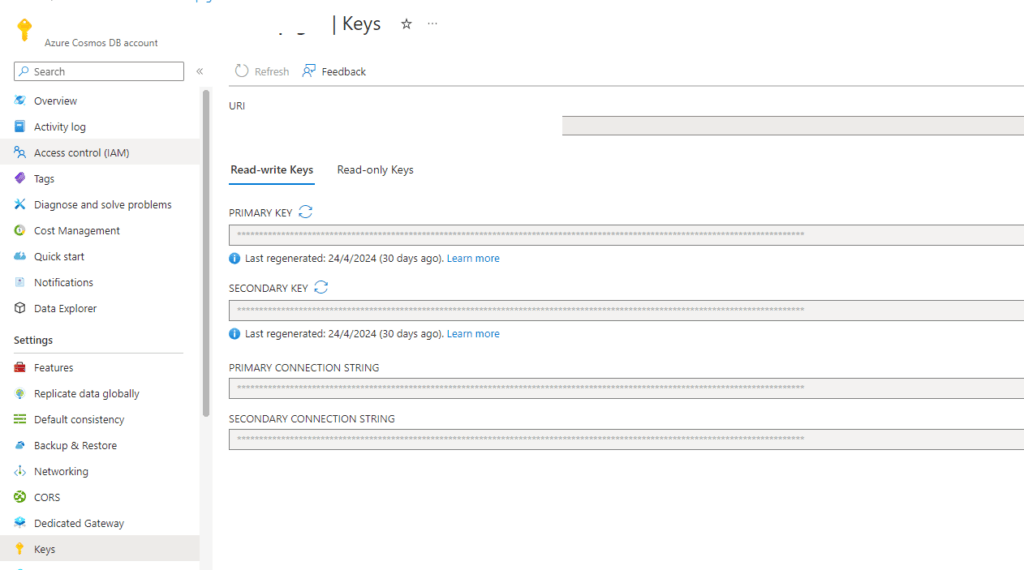This screenshot has height=570, width=1024.
Task: Switch to Read-write Keys tab
Action: [272, 170]
